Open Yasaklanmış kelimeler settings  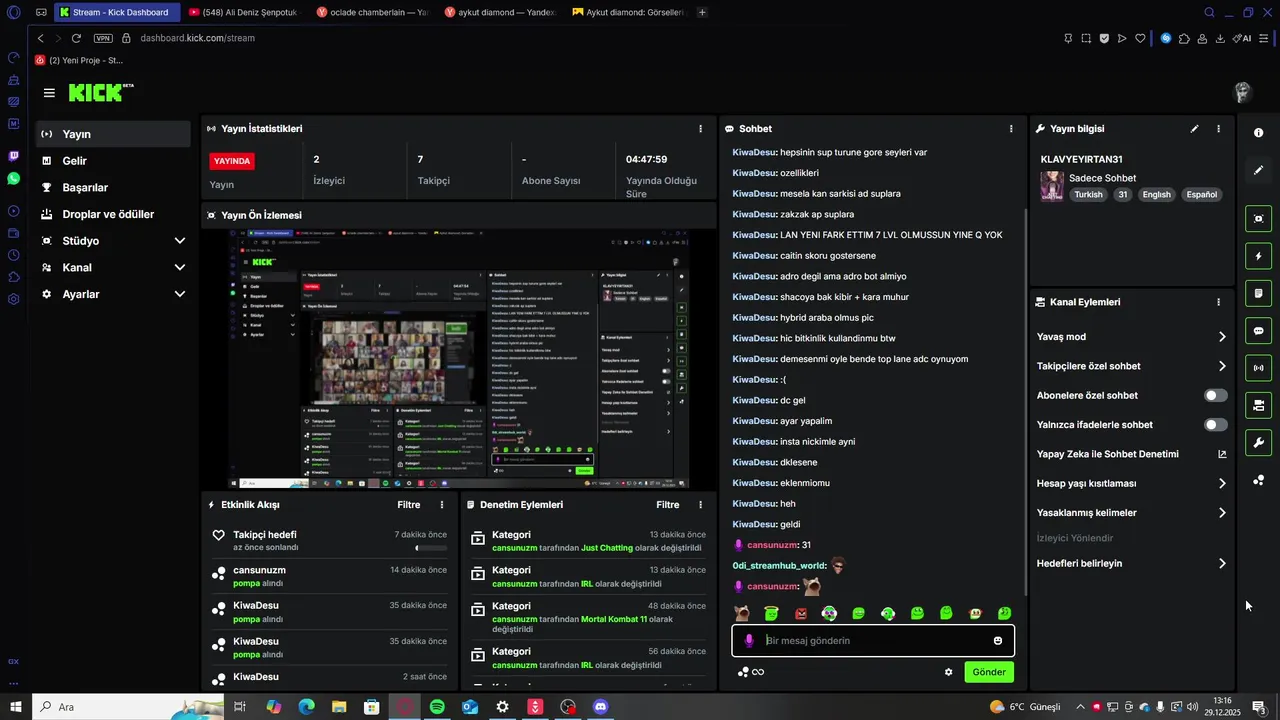pos(1132,513)
